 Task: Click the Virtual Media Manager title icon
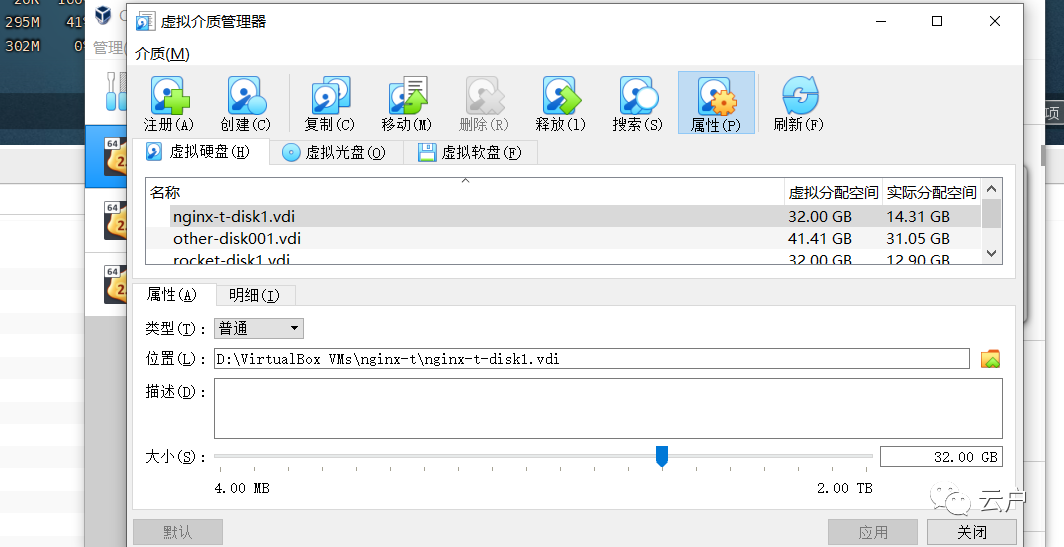[x=145, y=22]
